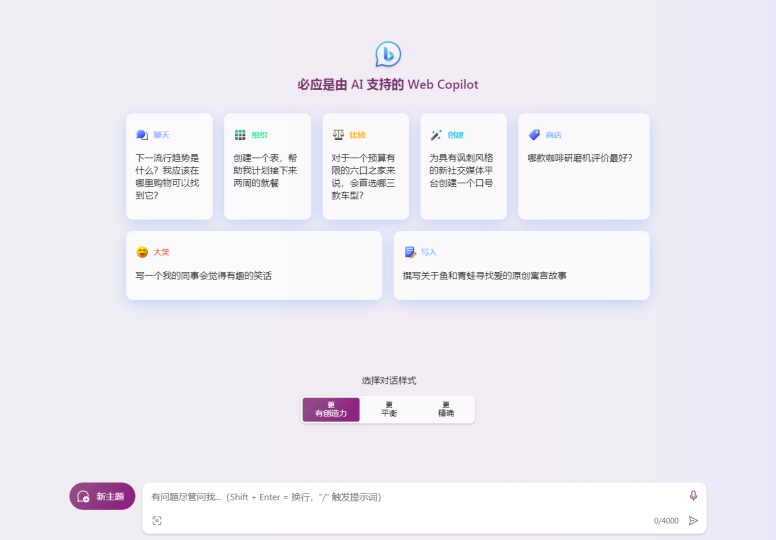Click the heading 必应是由 AI 支持的 Web Copilot
This screenshot has height=540, width=776.
388,85
